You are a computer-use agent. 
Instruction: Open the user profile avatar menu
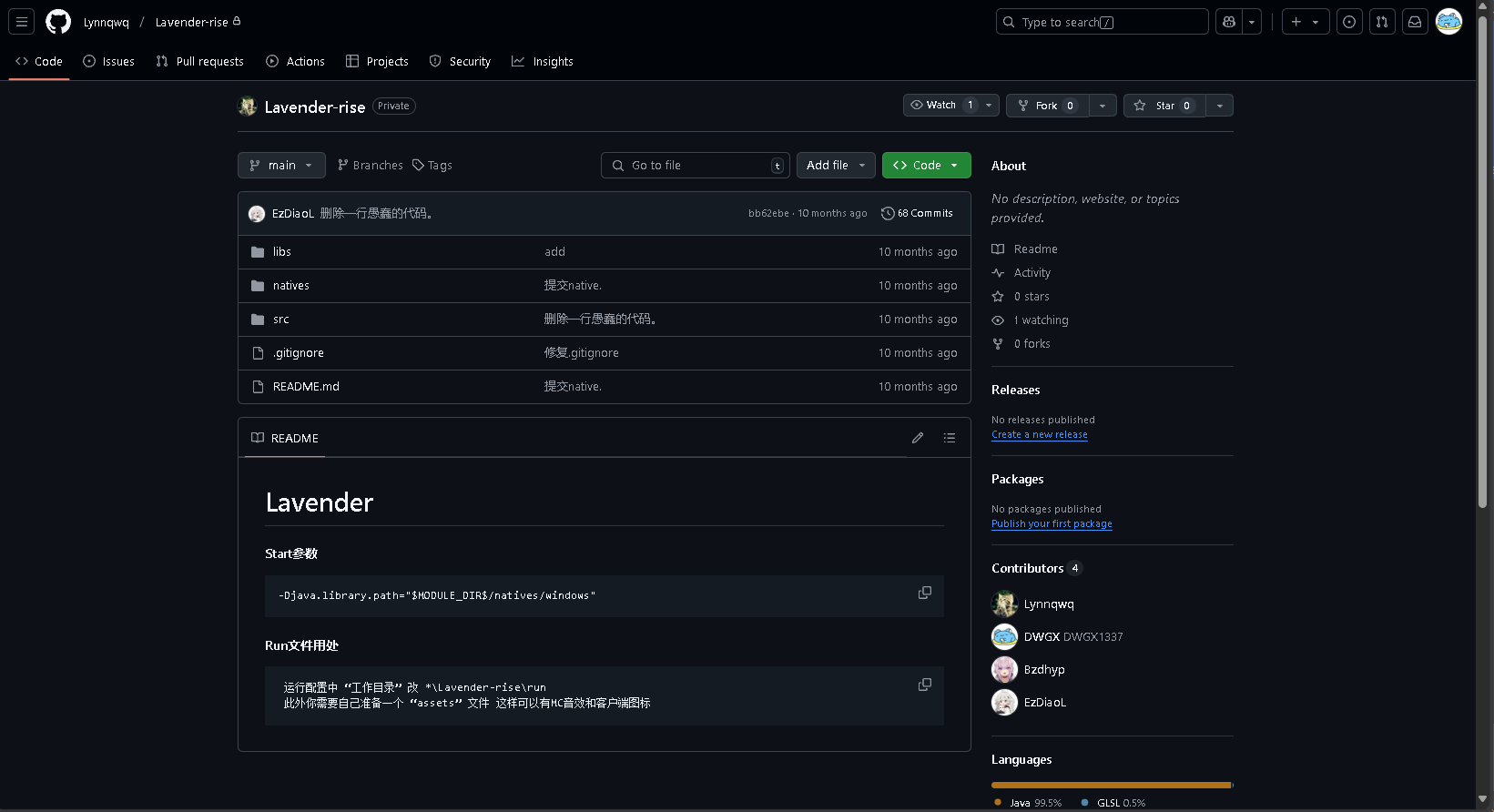[1448, 22]
